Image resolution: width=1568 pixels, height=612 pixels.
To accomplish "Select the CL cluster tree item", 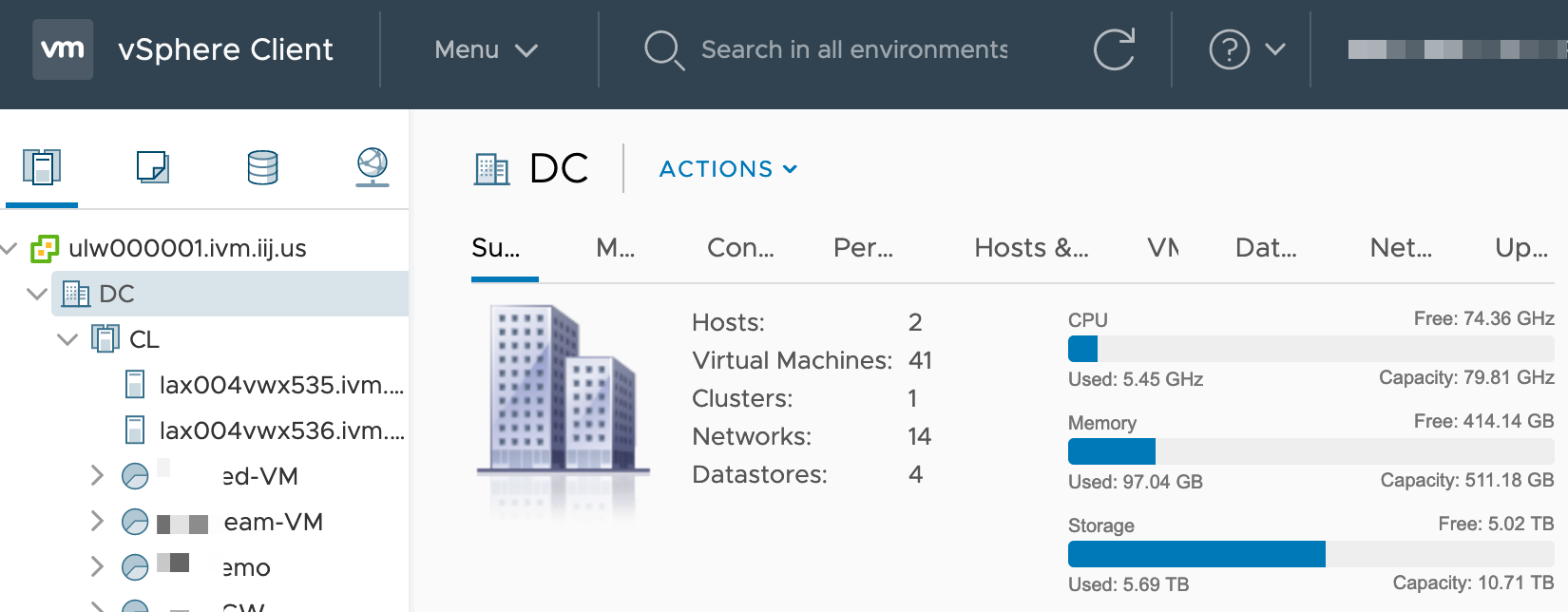I will coord(144,339).
